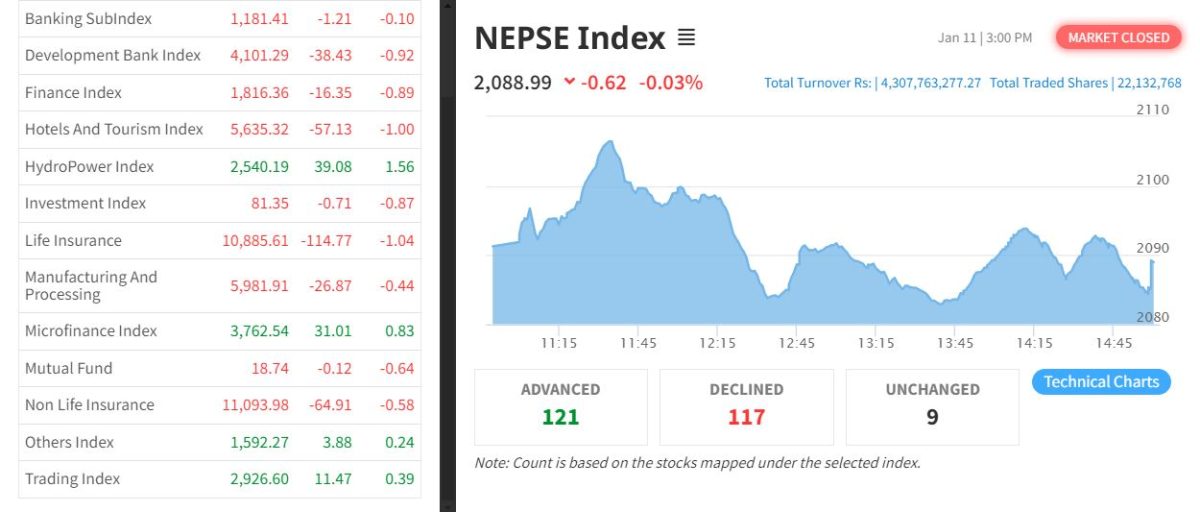Click the Declined stocks count box

click(x=746, y=406)
